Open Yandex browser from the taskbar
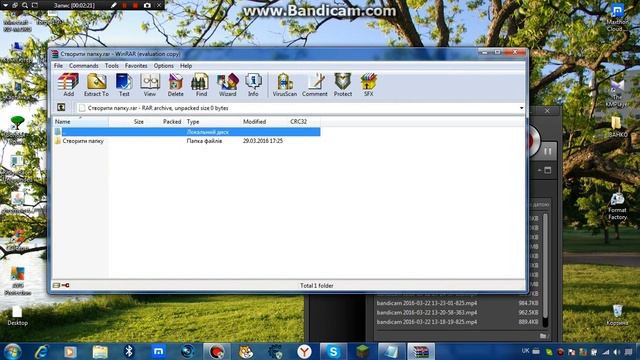The width and height of the screenshot is (640, 360). [x=304, y=351]
